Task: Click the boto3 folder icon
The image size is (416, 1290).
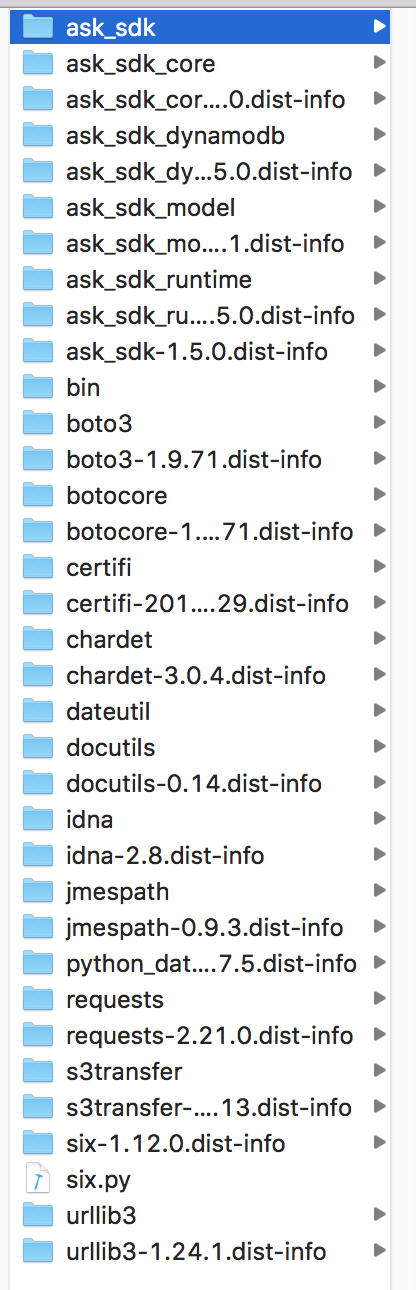Action: pyautogui.click(x=38, y=423)
